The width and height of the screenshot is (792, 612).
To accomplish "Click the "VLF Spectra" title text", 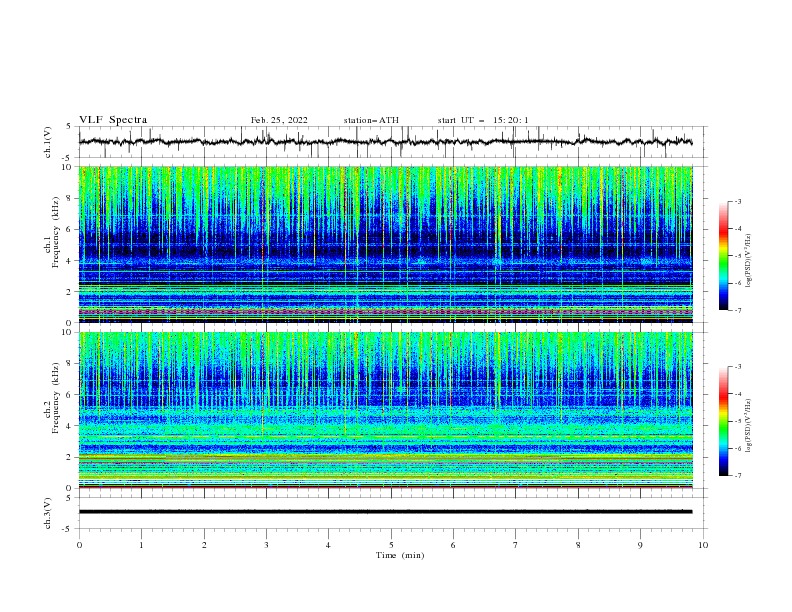I will 113,120.
